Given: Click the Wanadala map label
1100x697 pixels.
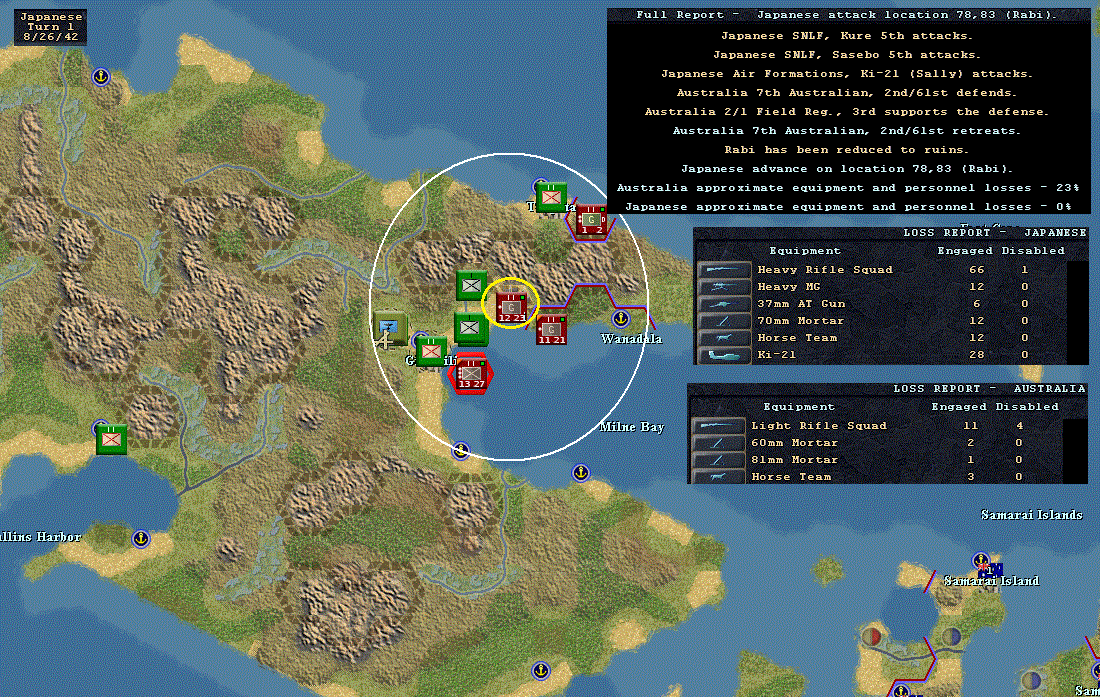Looking at the screenshot, I should click(631, 339).
